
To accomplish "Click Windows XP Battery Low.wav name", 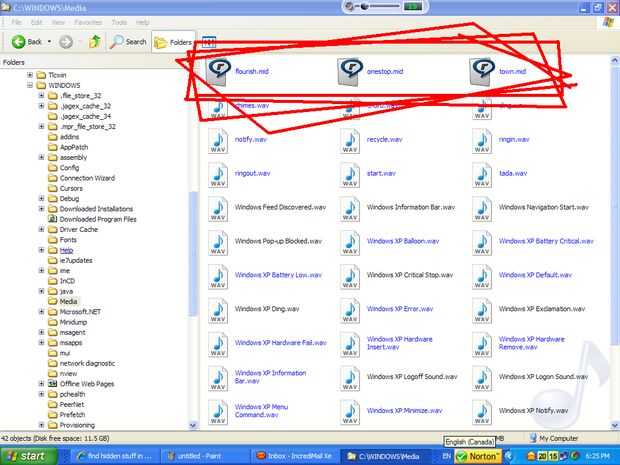I will 278,275.
